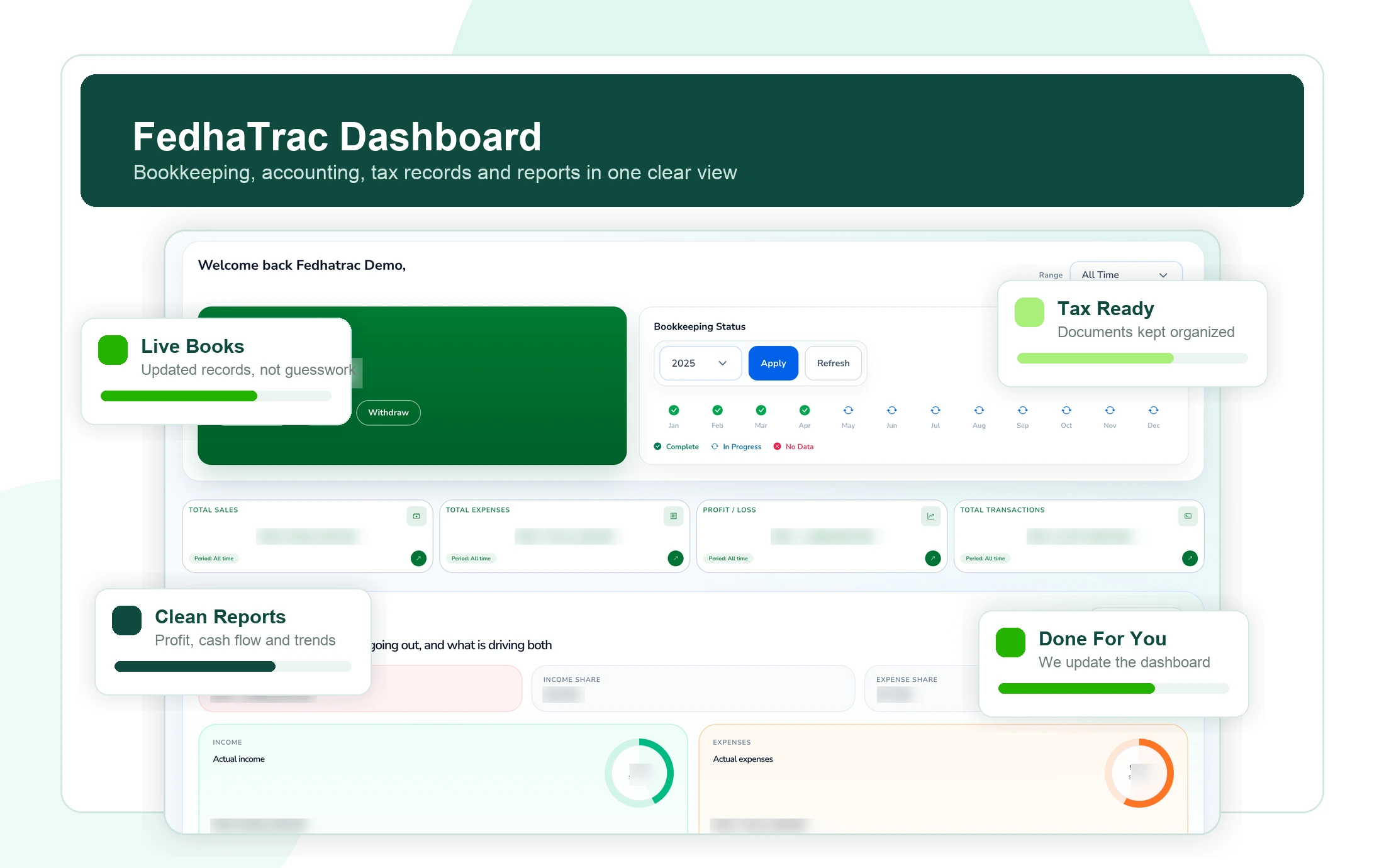Click the Jun in-progress status icon
The width and height of the screenshot is (1384, 868).
[x=892, y=410]
